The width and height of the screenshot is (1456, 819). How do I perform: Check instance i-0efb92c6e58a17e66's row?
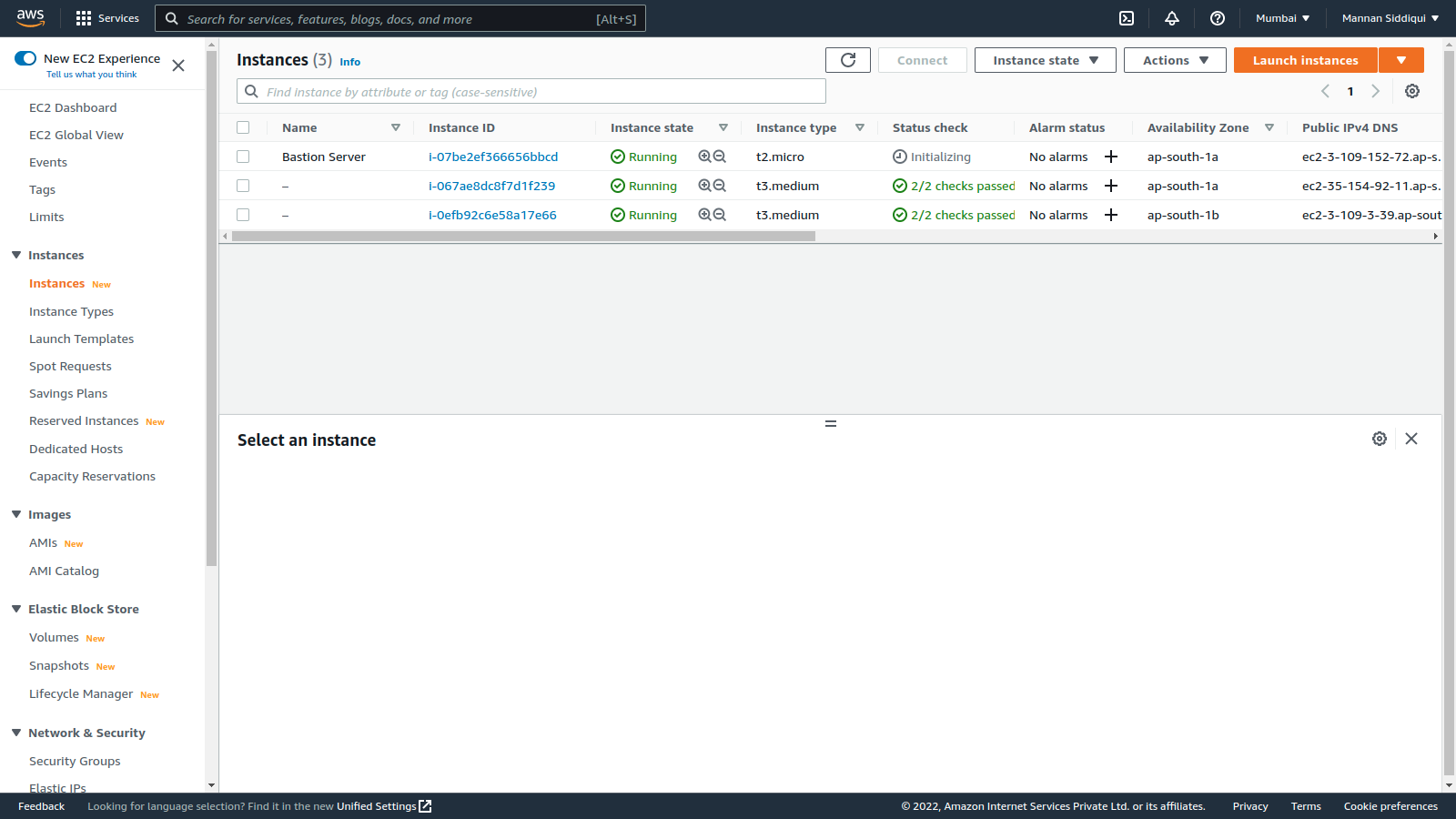point(243,215)
